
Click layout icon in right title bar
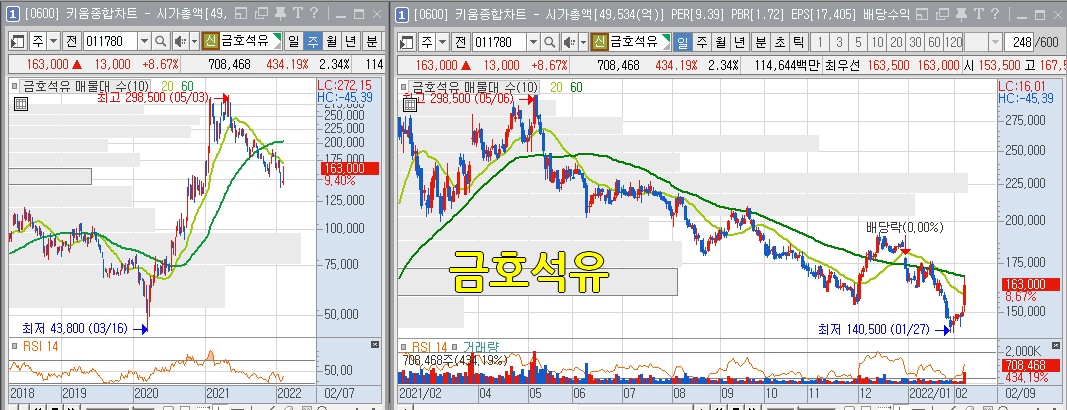click(922, 14)
